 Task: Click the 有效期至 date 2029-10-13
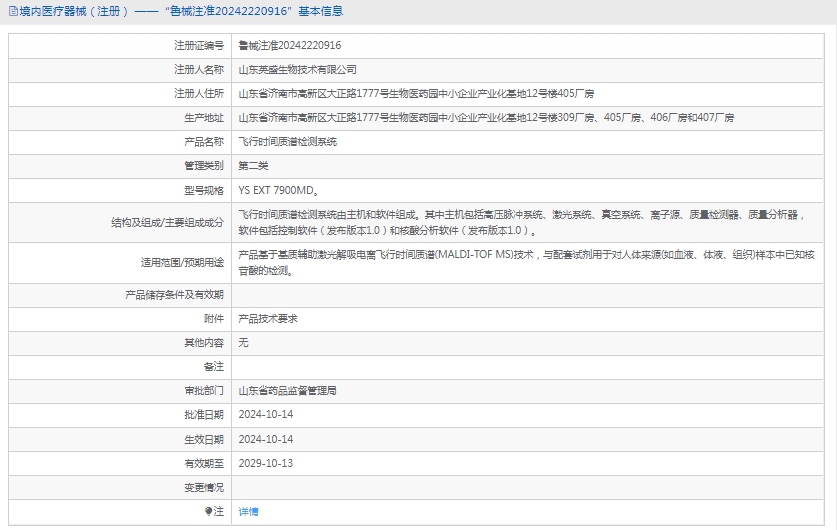tap(265, 463)
